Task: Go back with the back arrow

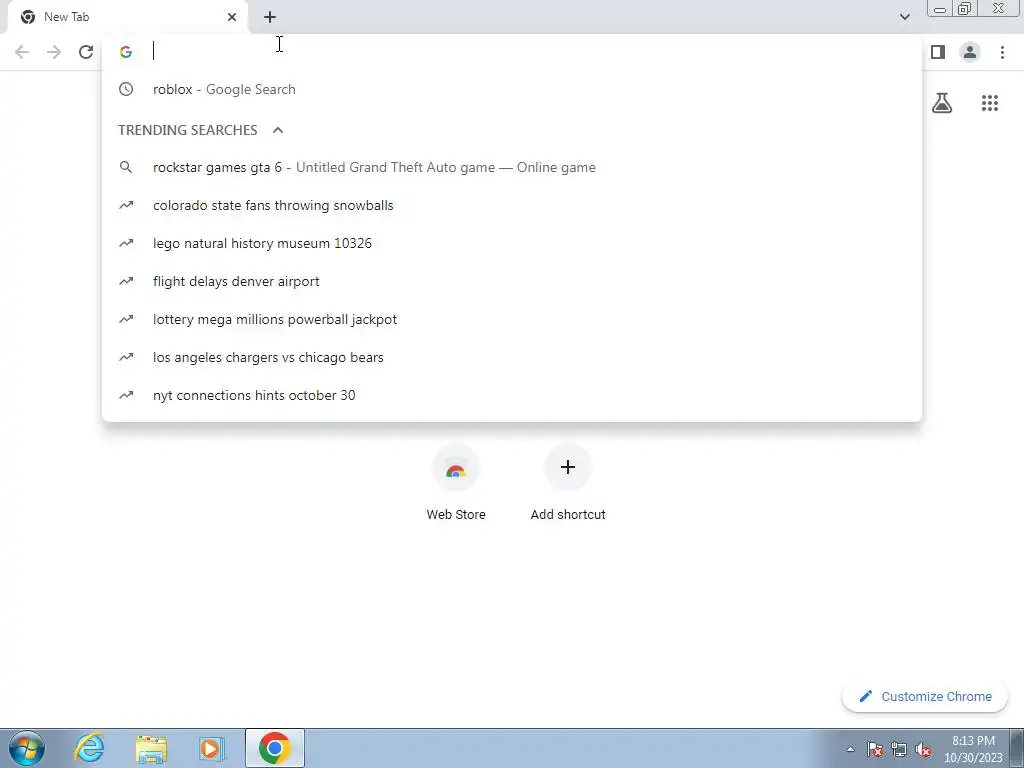Action: 22,52
